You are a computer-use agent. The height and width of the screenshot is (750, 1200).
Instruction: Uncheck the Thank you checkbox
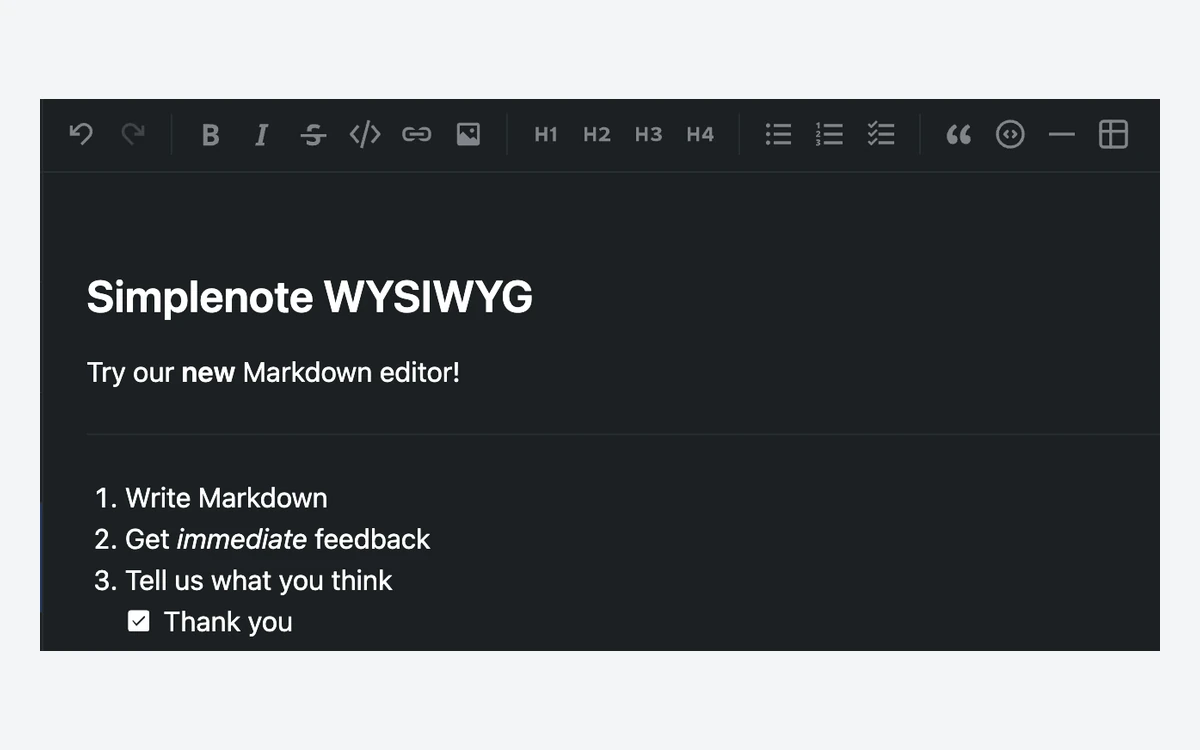point(139,622)
